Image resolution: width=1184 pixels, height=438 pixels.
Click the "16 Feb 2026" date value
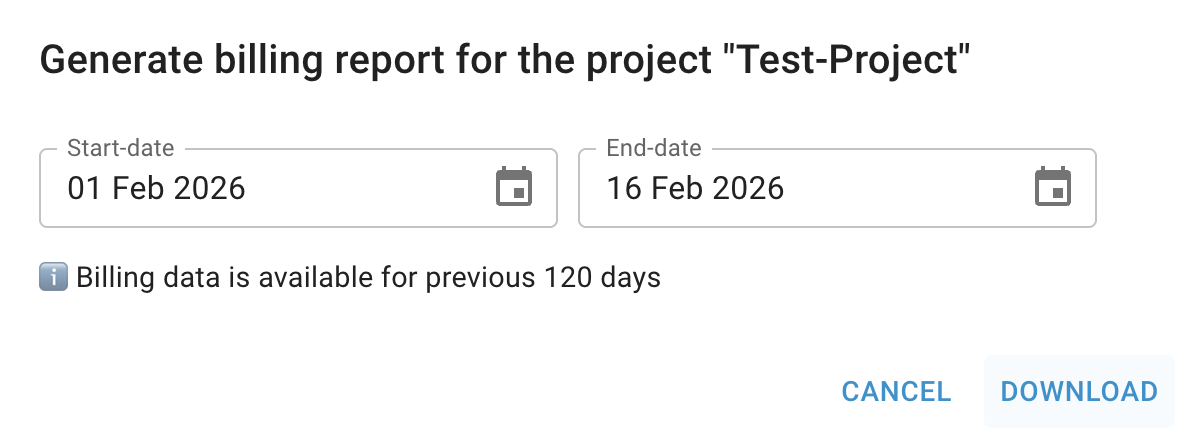[x=696, y=188]
